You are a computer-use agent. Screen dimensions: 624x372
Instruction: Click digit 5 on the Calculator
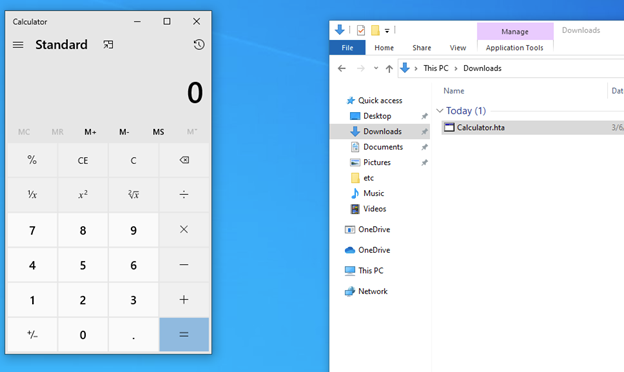pos(83,265)
